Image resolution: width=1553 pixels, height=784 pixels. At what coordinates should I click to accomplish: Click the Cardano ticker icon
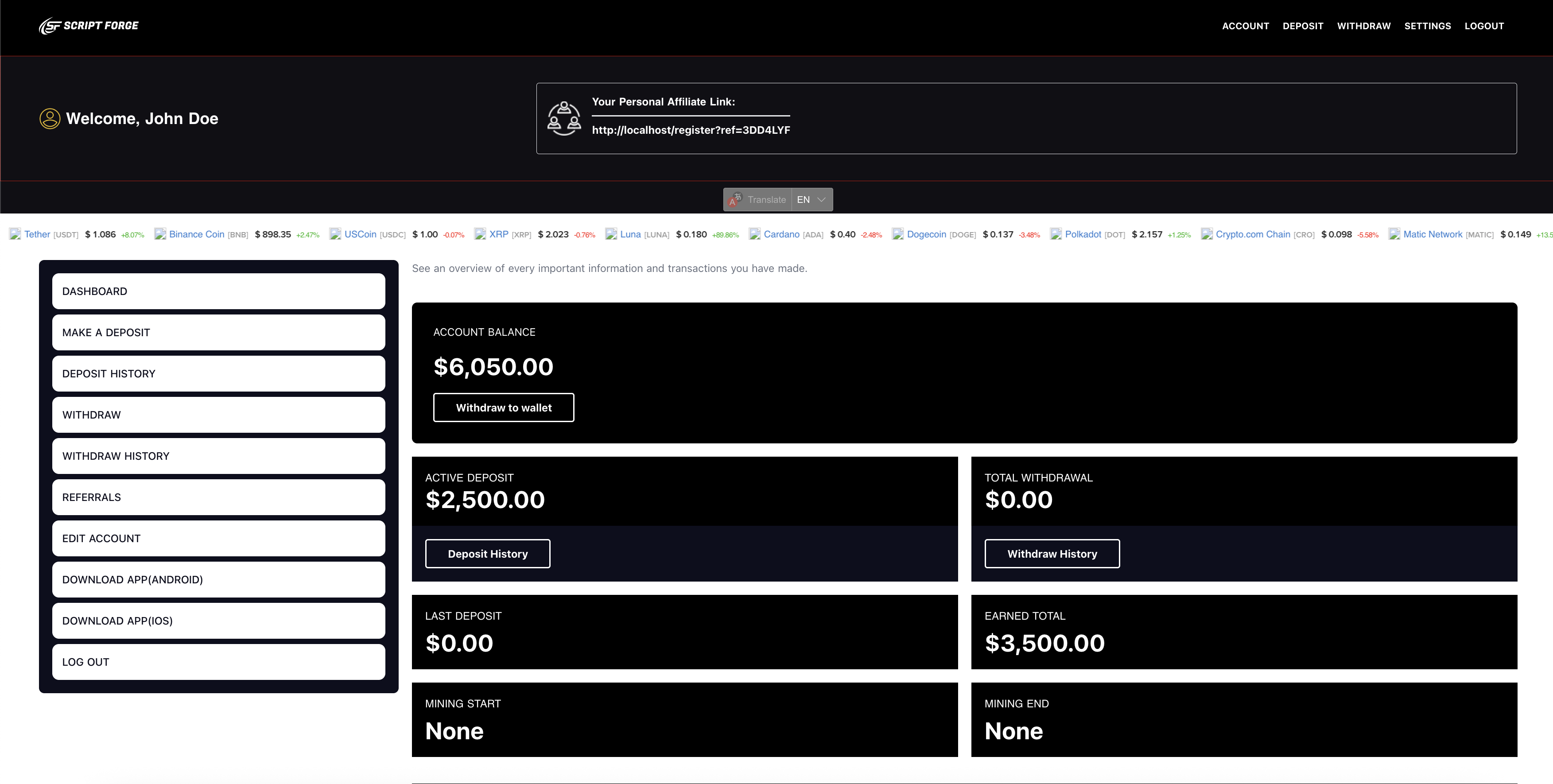click(754, 234)
